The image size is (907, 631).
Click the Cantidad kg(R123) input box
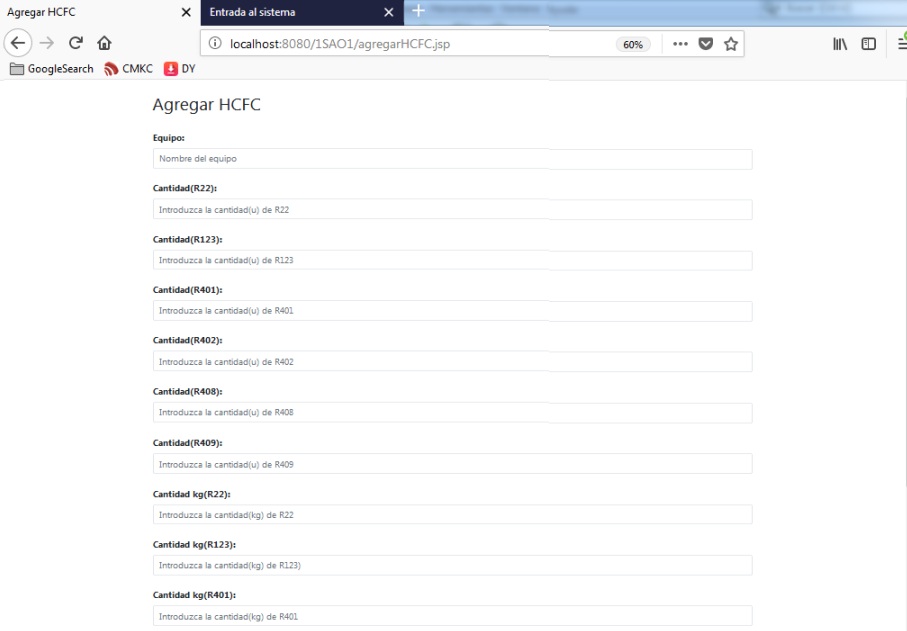[x=452, y=566]
